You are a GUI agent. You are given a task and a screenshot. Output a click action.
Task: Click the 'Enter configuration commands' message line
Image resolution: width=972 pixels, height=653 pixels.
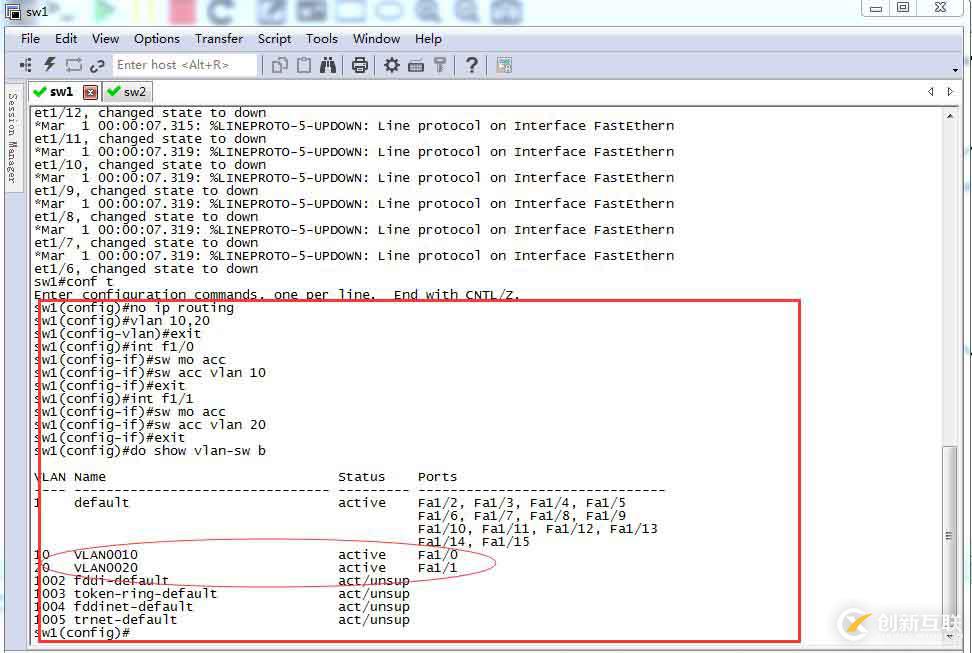[x=277, y=295]
